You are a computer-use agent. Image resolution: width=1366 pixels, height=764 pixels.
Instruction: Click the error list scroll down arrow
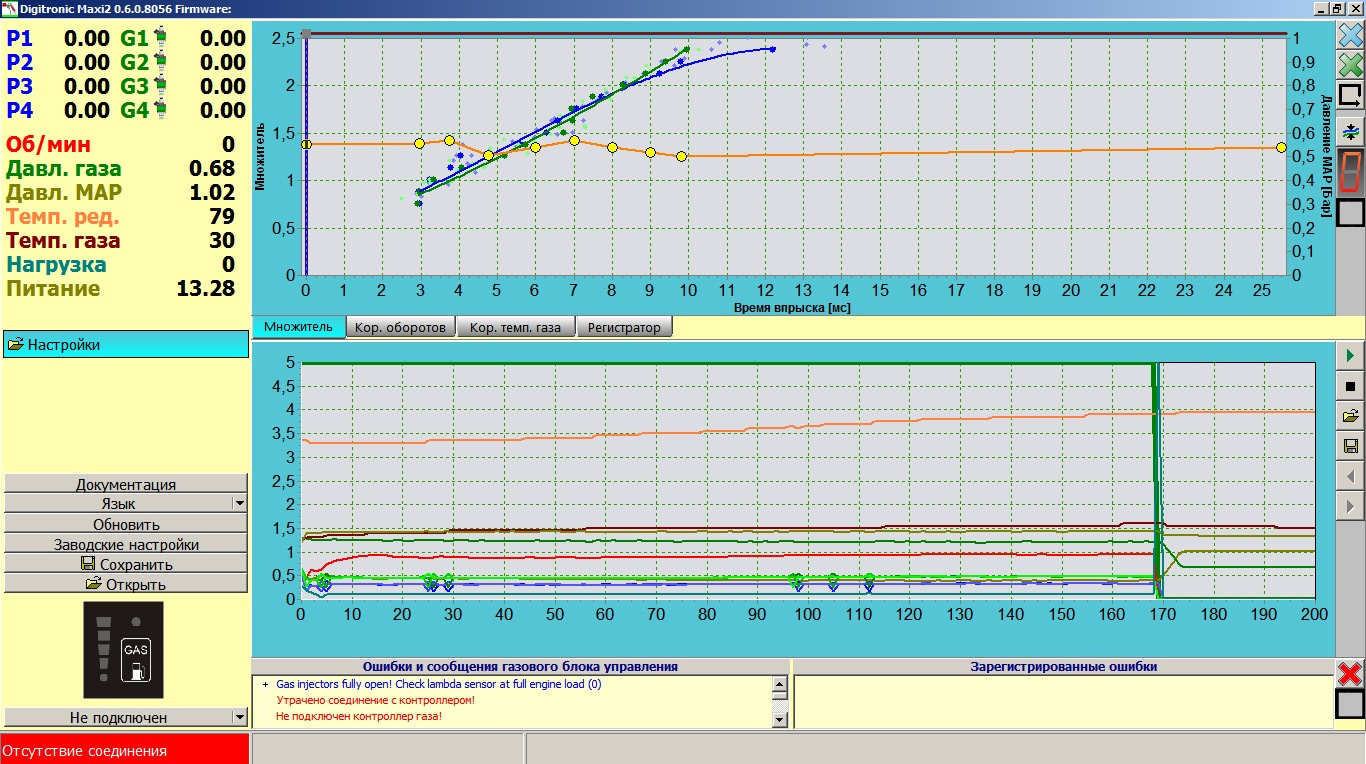click(780, 719)
